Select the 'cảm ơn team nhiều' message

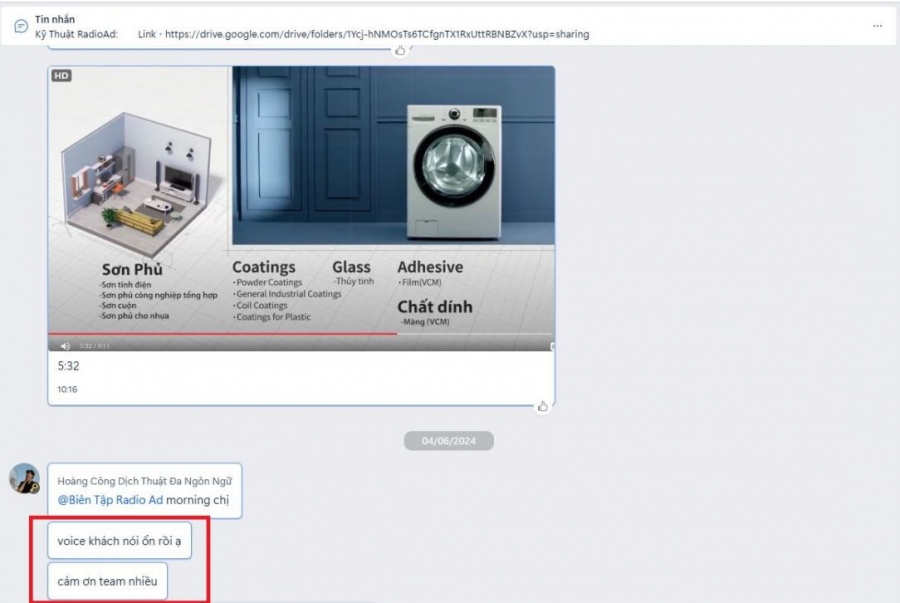[107, 581]
